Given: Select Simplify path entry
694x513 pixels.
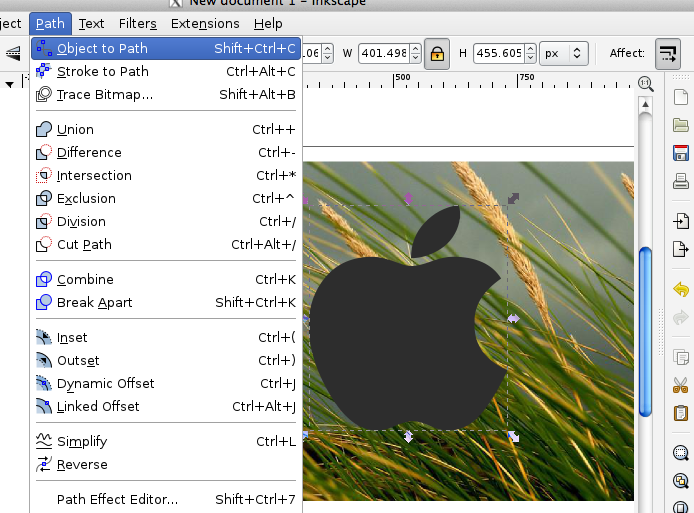Looking at the screenshot, I should click(x=166, y=441).
